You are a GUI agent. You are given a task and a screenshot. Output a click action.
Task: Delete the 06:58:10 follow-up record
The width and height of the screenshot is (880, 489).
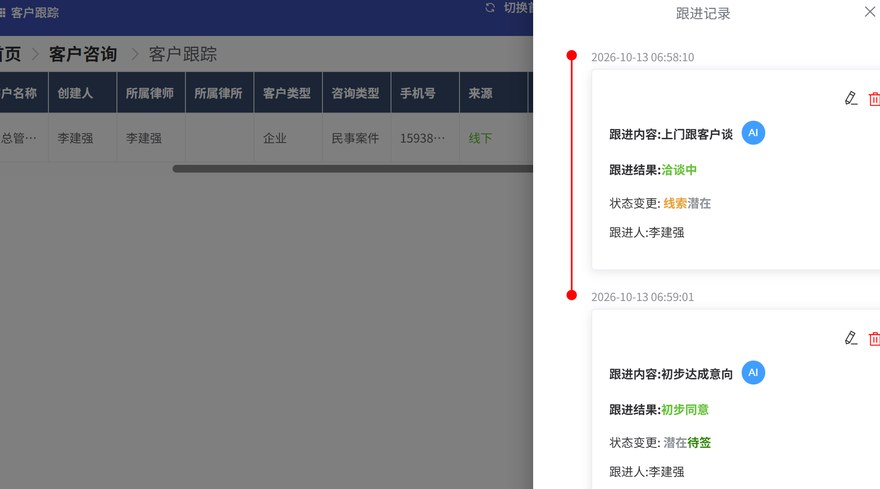coord(874,99)
